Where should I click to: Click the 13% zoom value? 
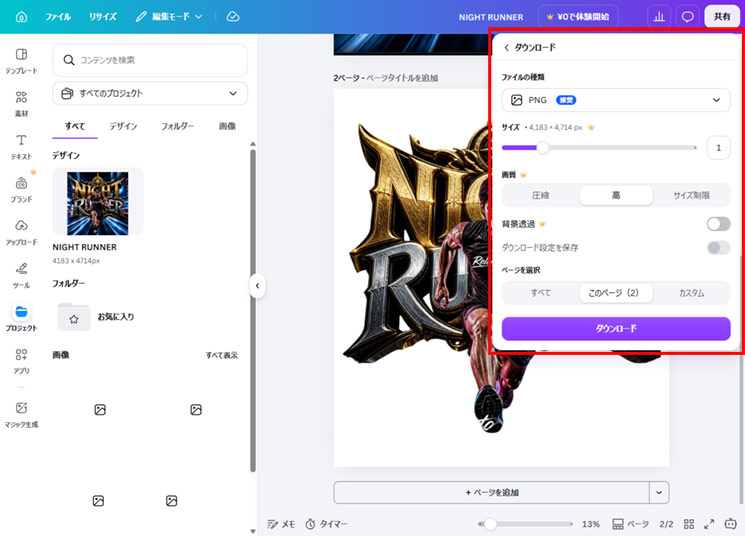coord(591,524)
